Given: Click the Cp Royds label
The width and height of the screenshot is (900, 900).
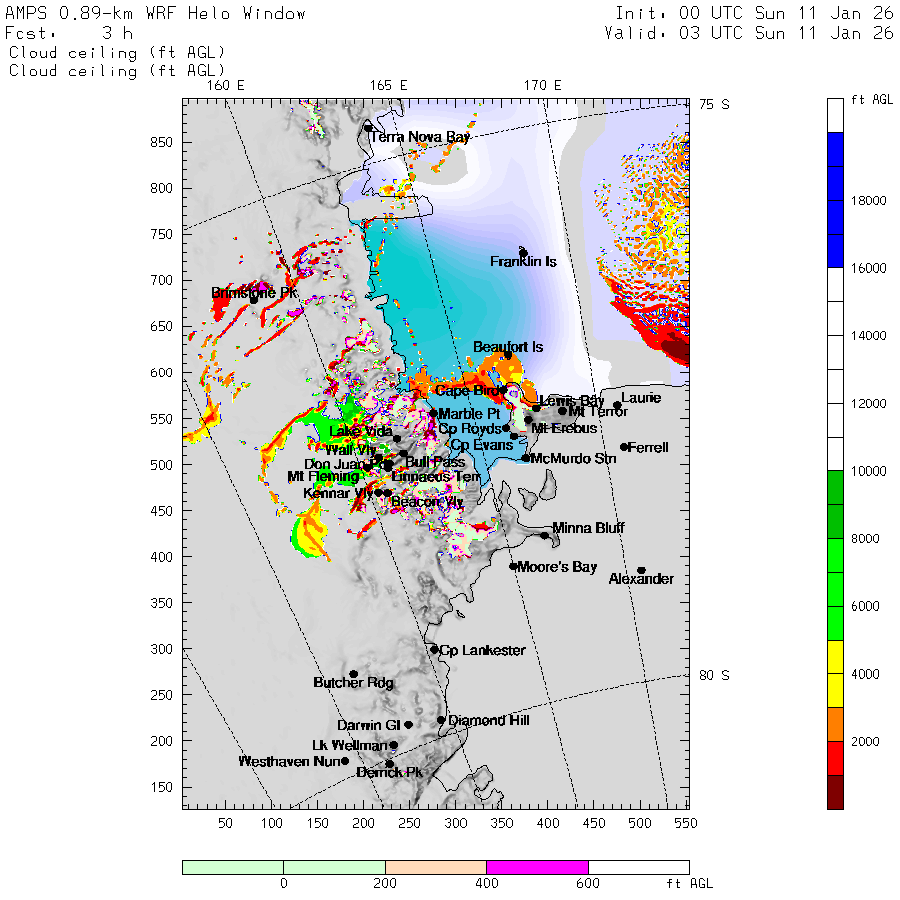Looking at the screenshot, I should [x=470, y=429].
